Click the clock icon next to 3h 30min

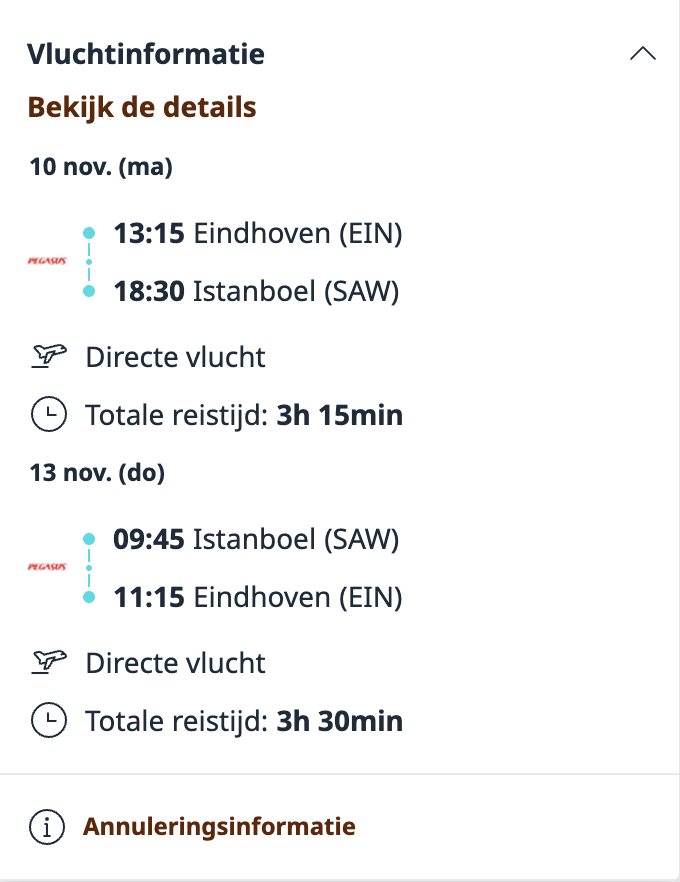pos(48,719)
